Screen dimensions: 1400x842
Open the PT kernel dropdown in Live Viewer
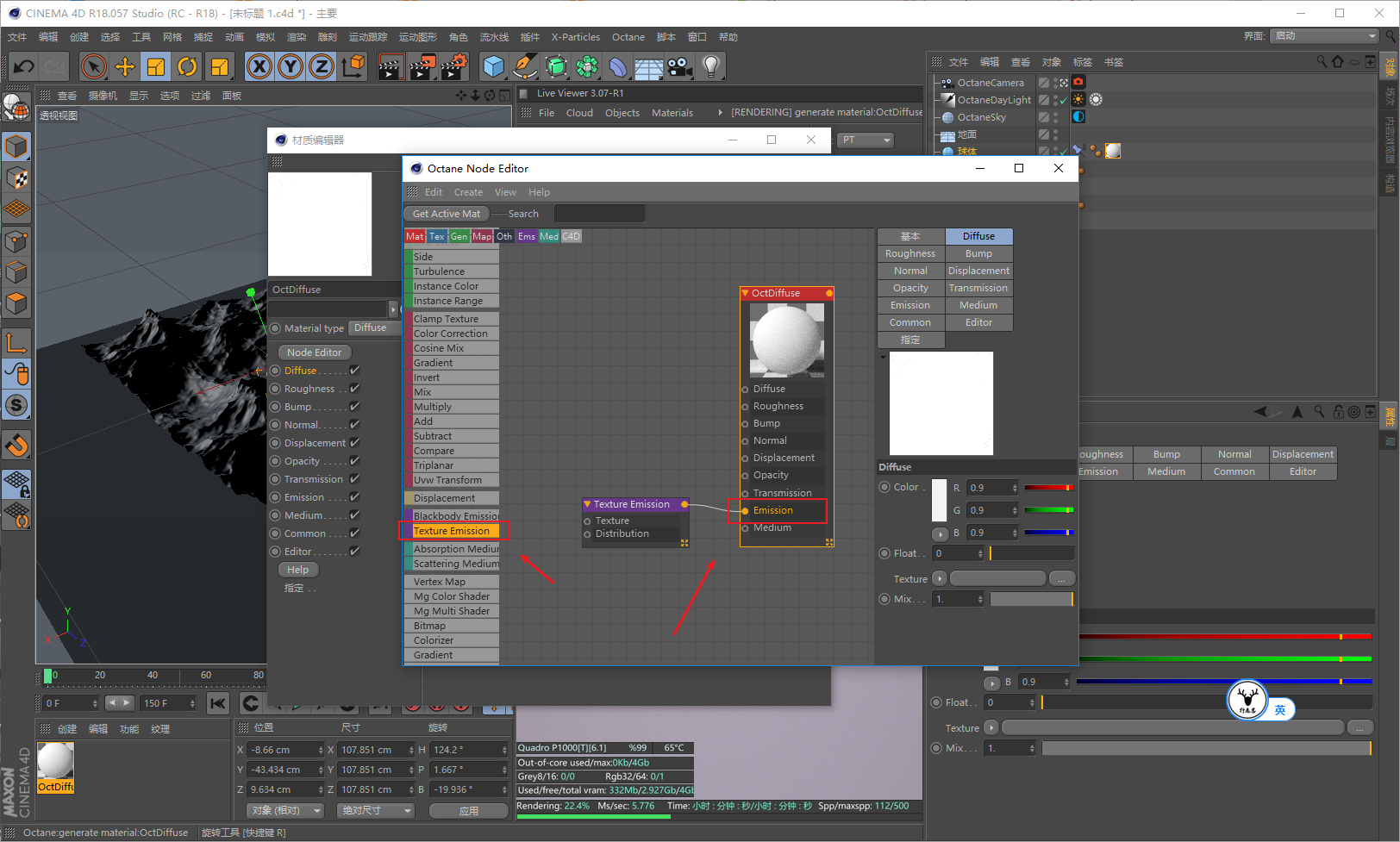866,140
